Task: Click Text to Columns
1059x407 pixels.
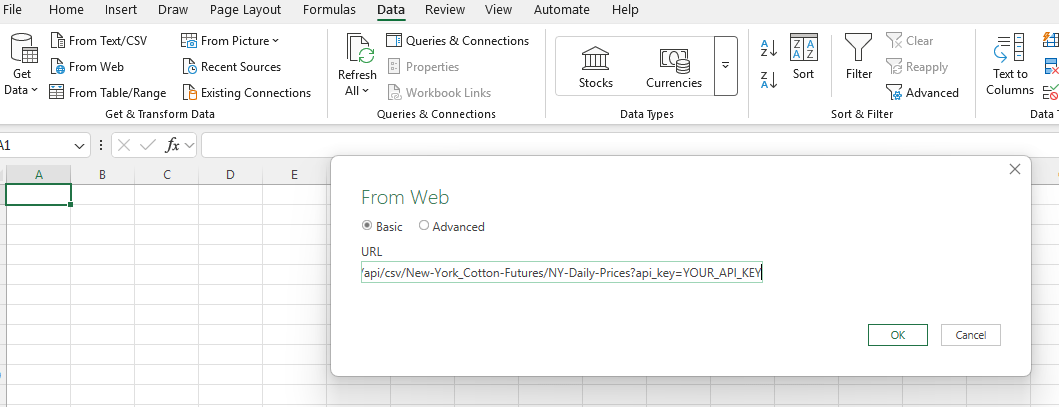Action: pyautogui.click(x=1009, y=65)
